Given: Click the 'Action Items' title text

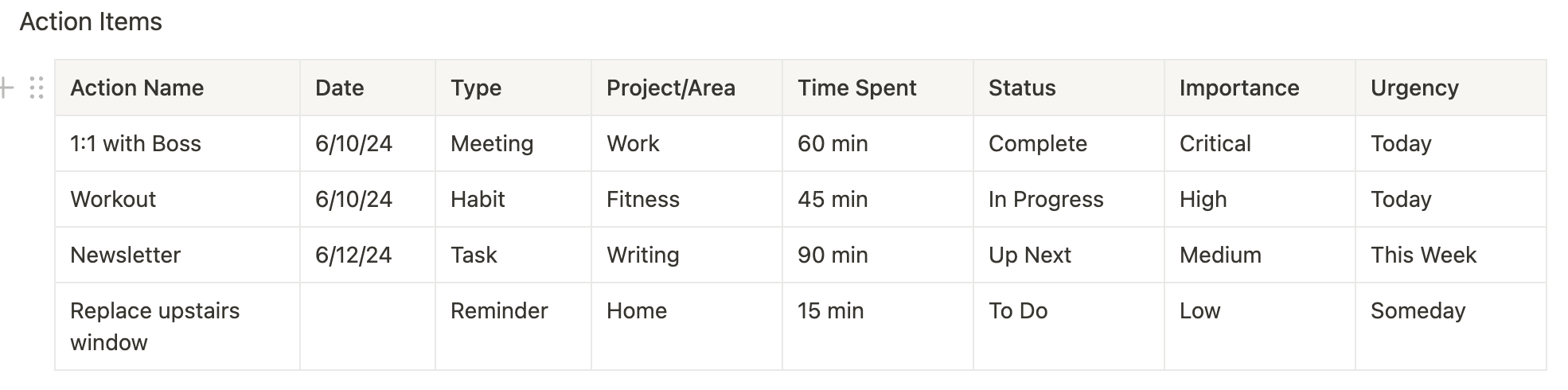Looking at the screenshot, I should pyautogui.click(x=91, y=21).
